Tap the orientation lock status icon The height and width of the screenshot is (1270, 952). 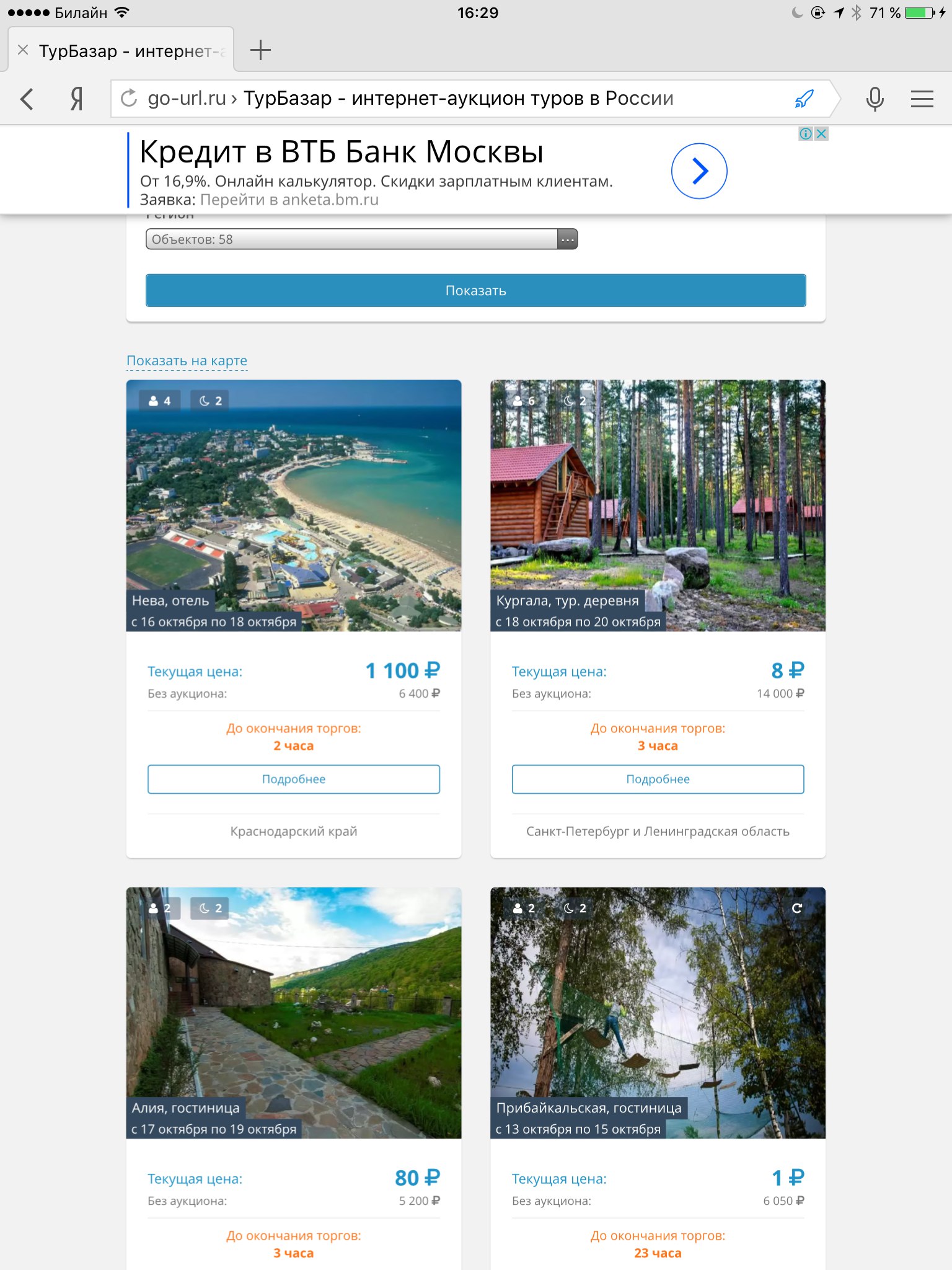click(x=818, y=12)
